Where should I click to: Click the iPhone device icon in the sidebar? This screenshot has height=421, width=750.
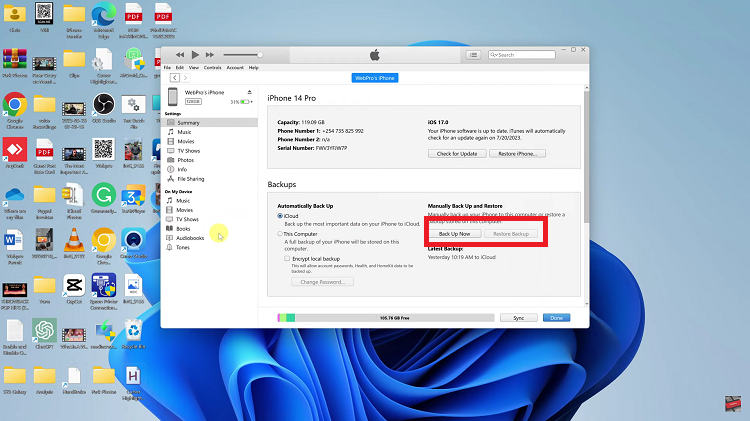tap(173, 97)
